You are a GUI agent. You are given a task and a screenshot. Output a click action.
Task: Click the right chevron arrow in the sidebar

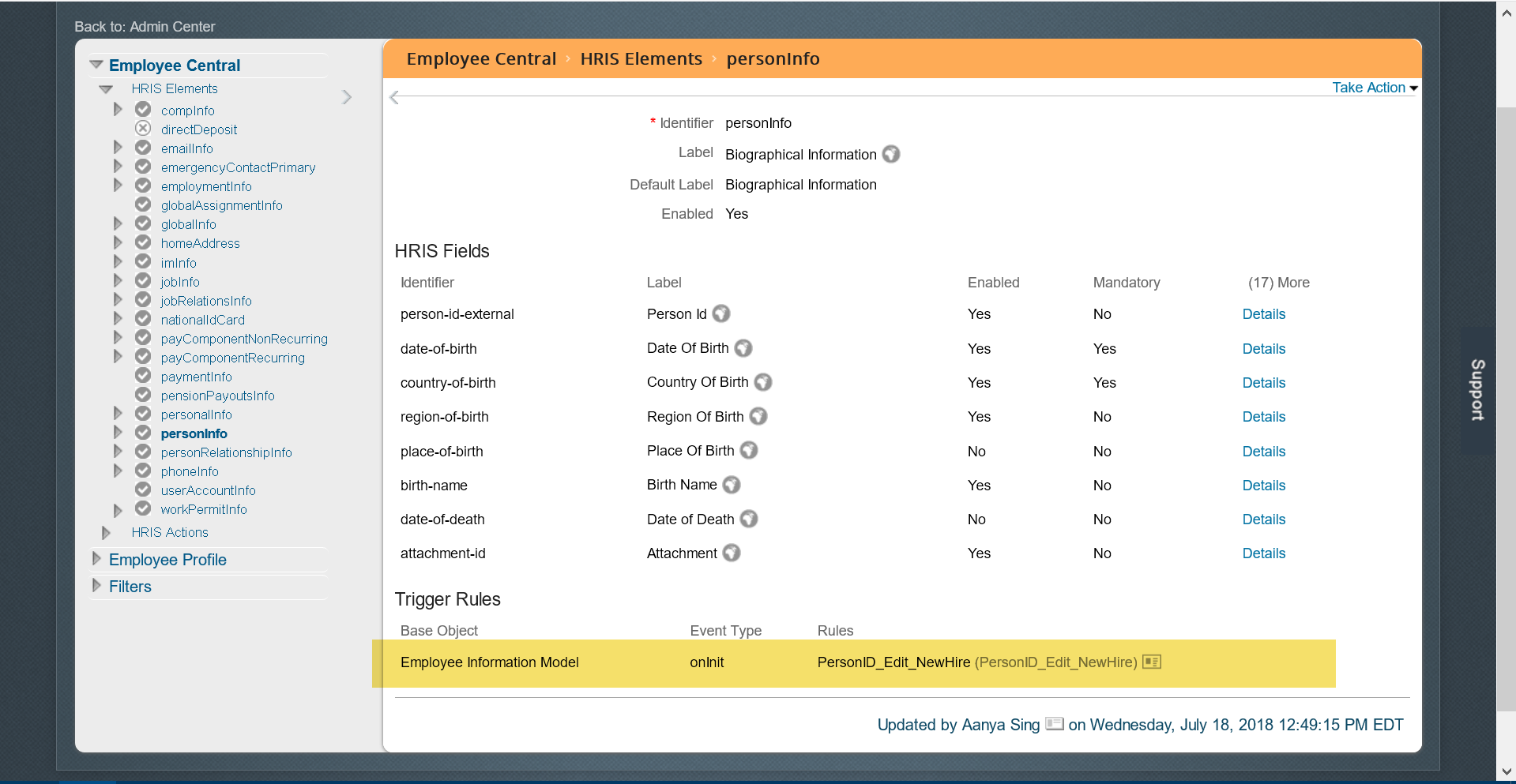[x=347, y=97]
